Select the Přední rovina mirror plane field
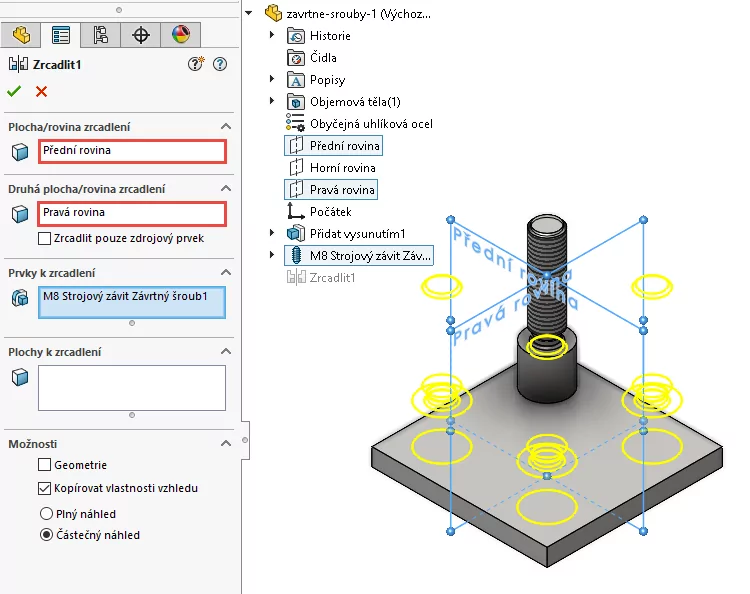 click(132, 151)
